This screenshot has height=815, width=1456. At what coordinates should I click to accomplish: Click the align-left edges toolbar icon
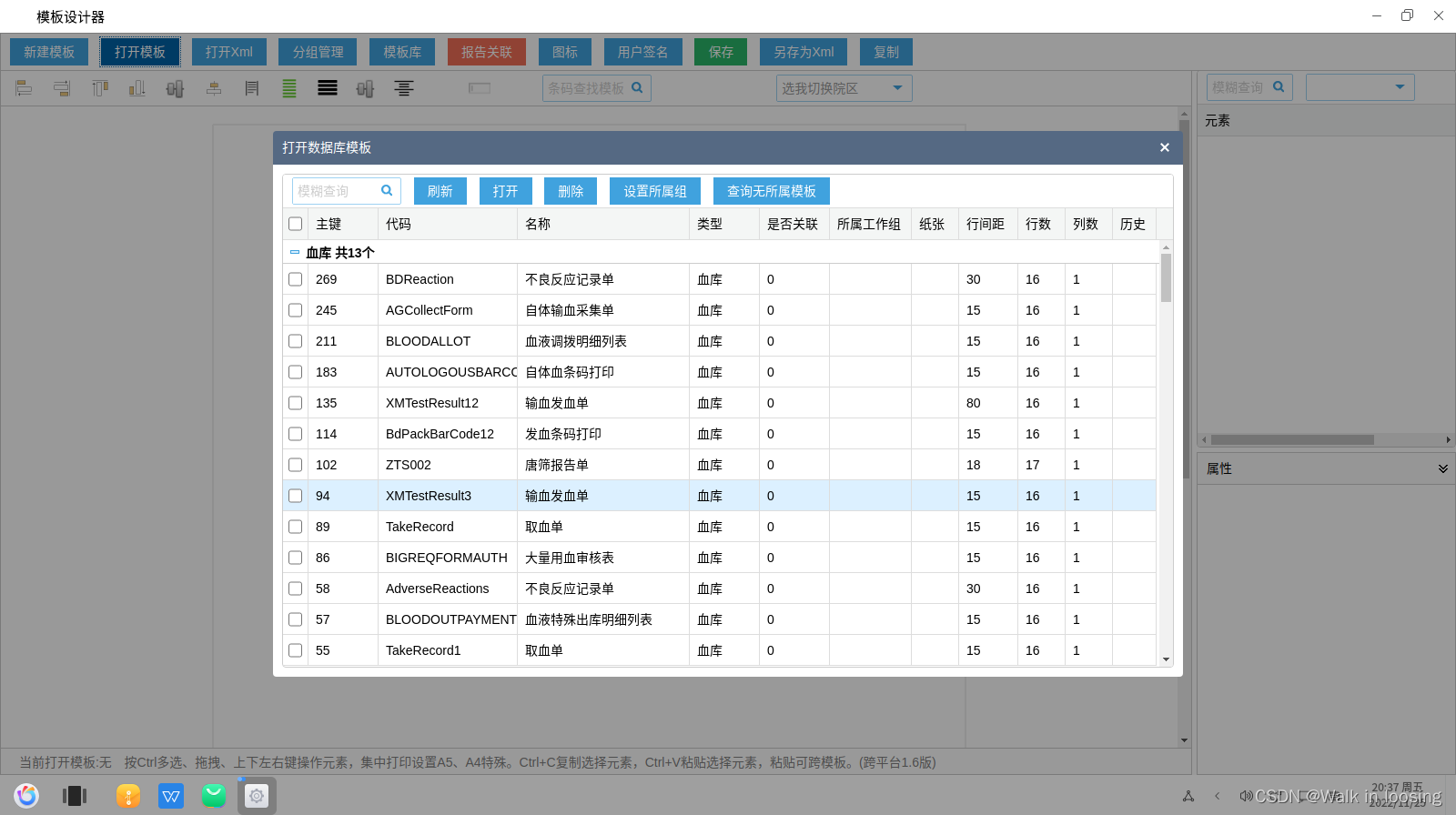pos(24,88)
